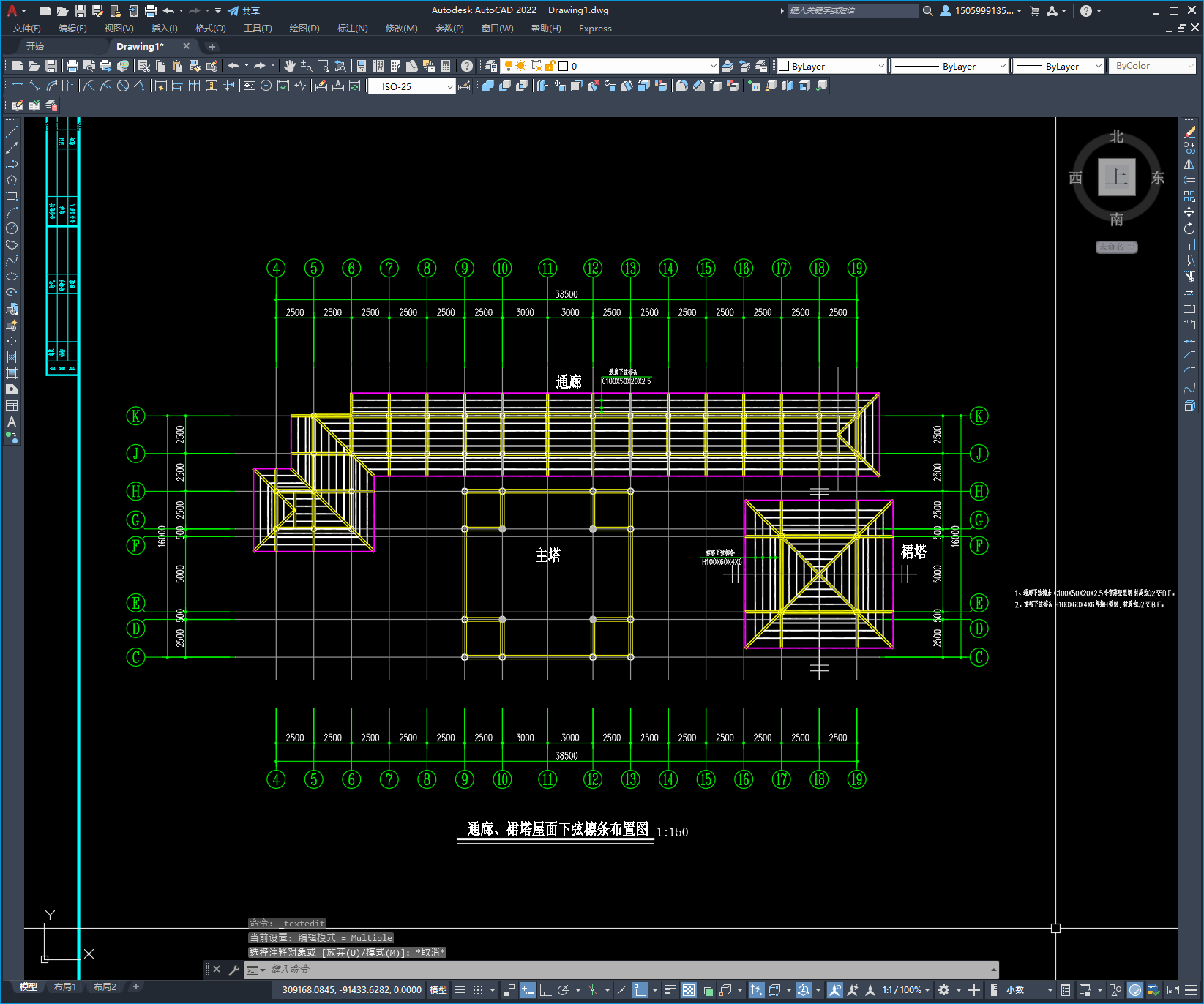
Task: Open the Express menu
Action: click(x=595, y=29)
